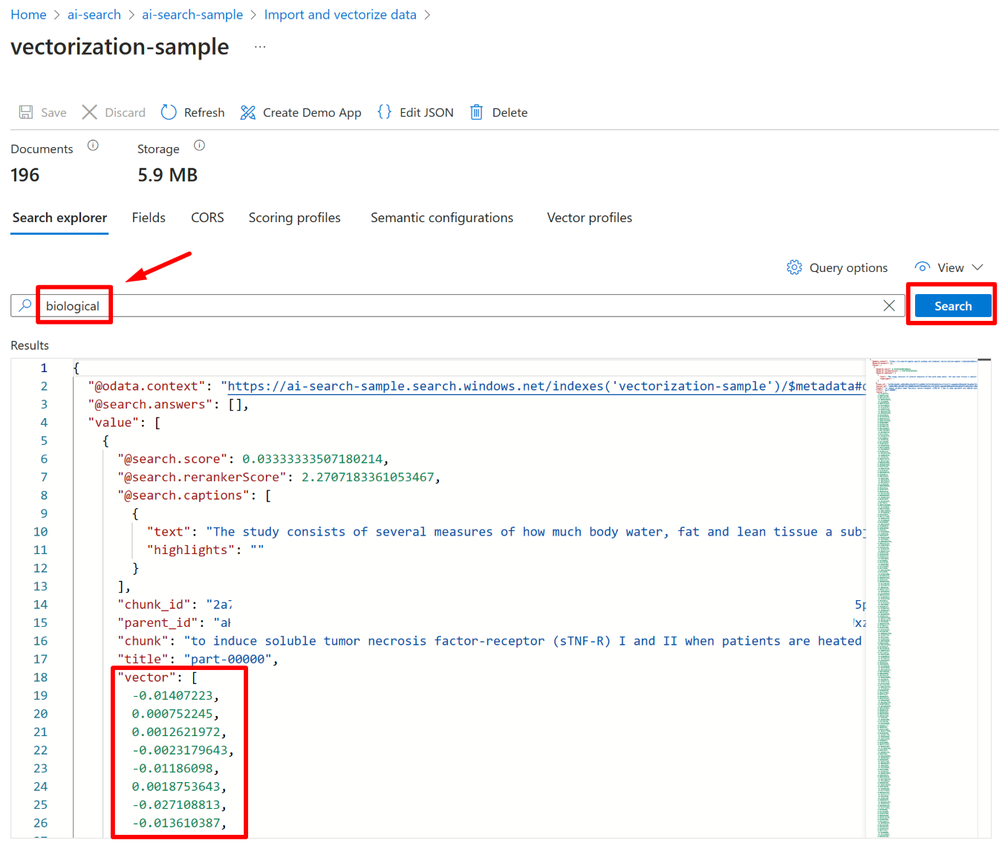Viewport: 999px width, 843px height.
Task: Click the "vector" key on line 18
Action: [x=147, y=677]
